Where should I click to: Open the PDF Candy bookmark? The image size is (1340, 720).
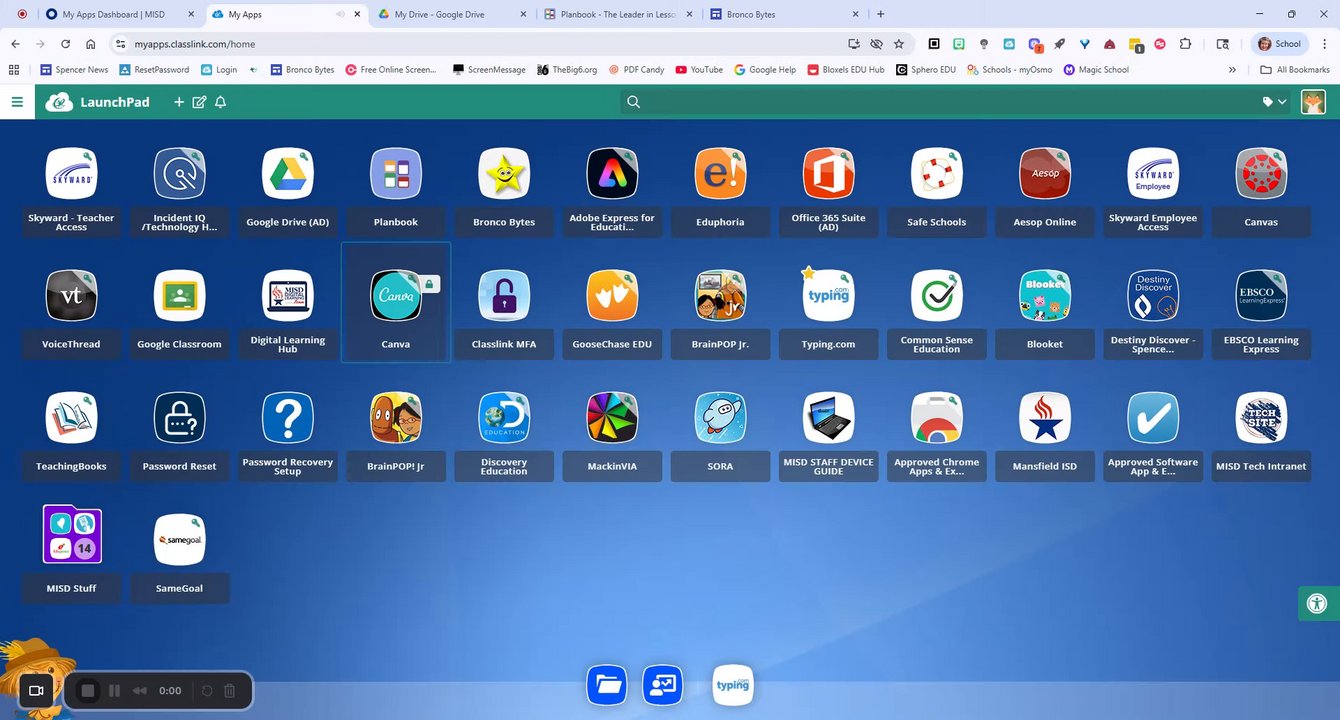click(636, 70)
